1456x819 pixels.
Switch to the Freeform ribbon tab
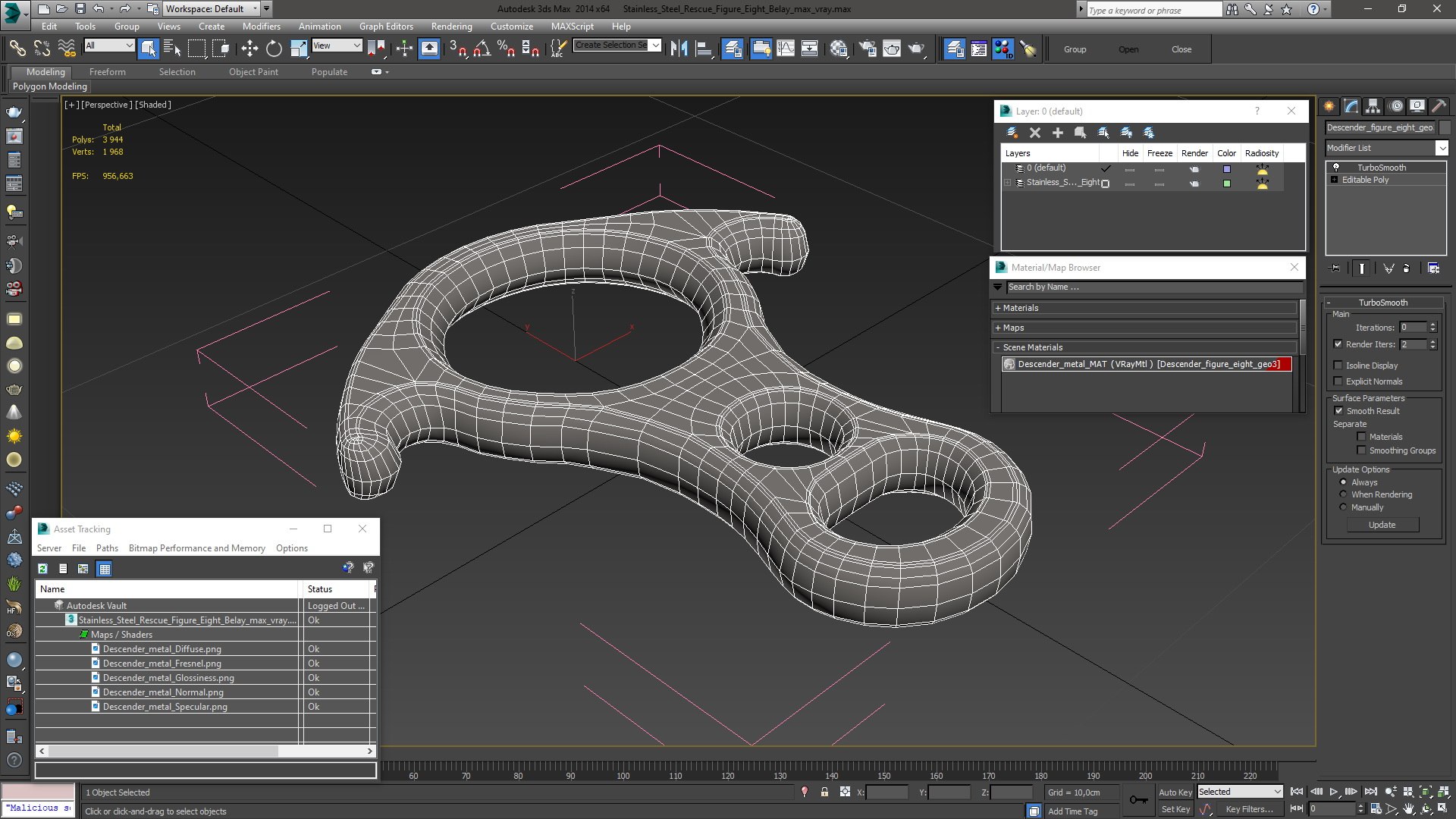108,72
